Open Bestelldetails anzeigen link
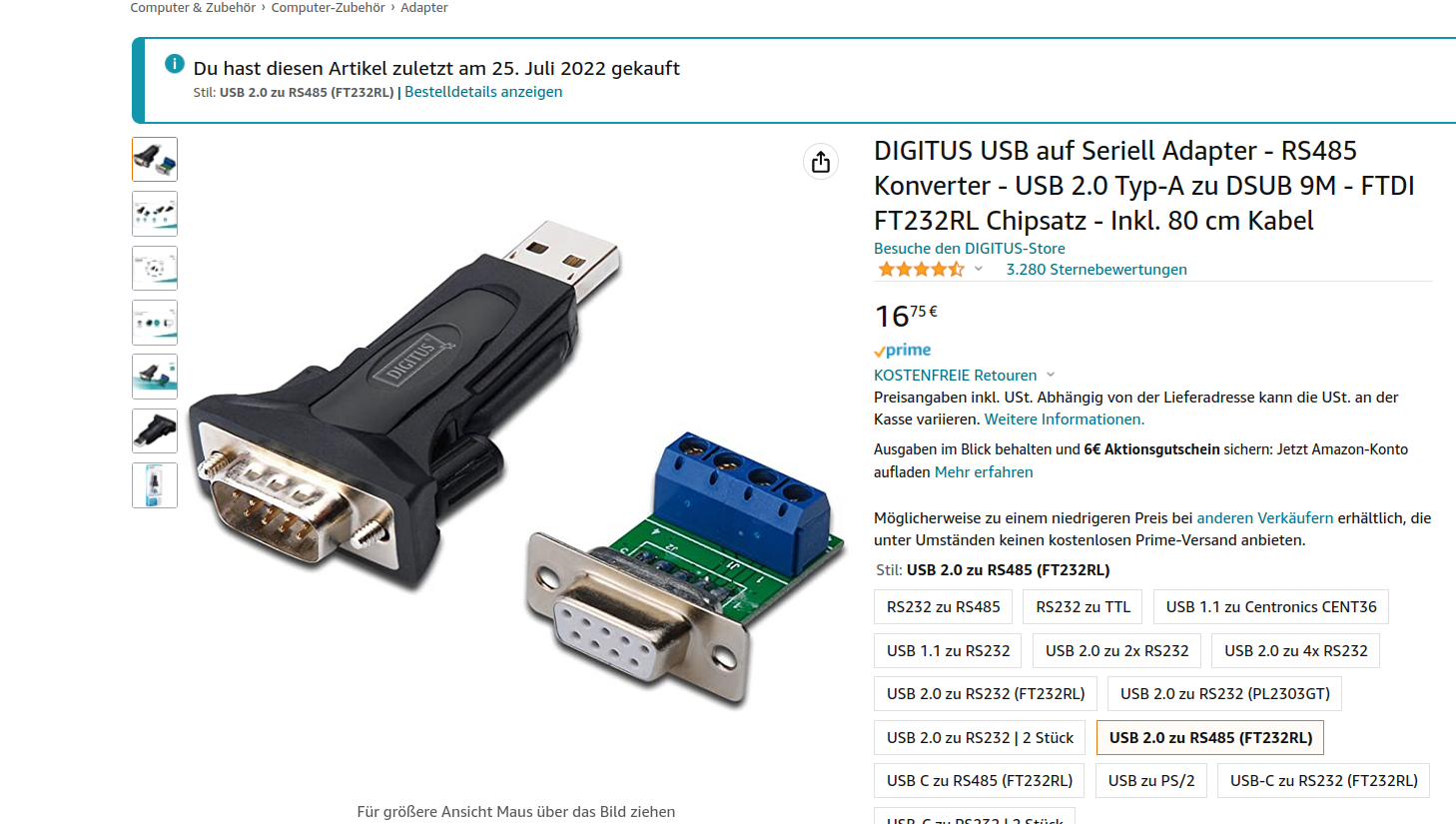This screenshot has height=824, width=1456. (x=483, y=92)
